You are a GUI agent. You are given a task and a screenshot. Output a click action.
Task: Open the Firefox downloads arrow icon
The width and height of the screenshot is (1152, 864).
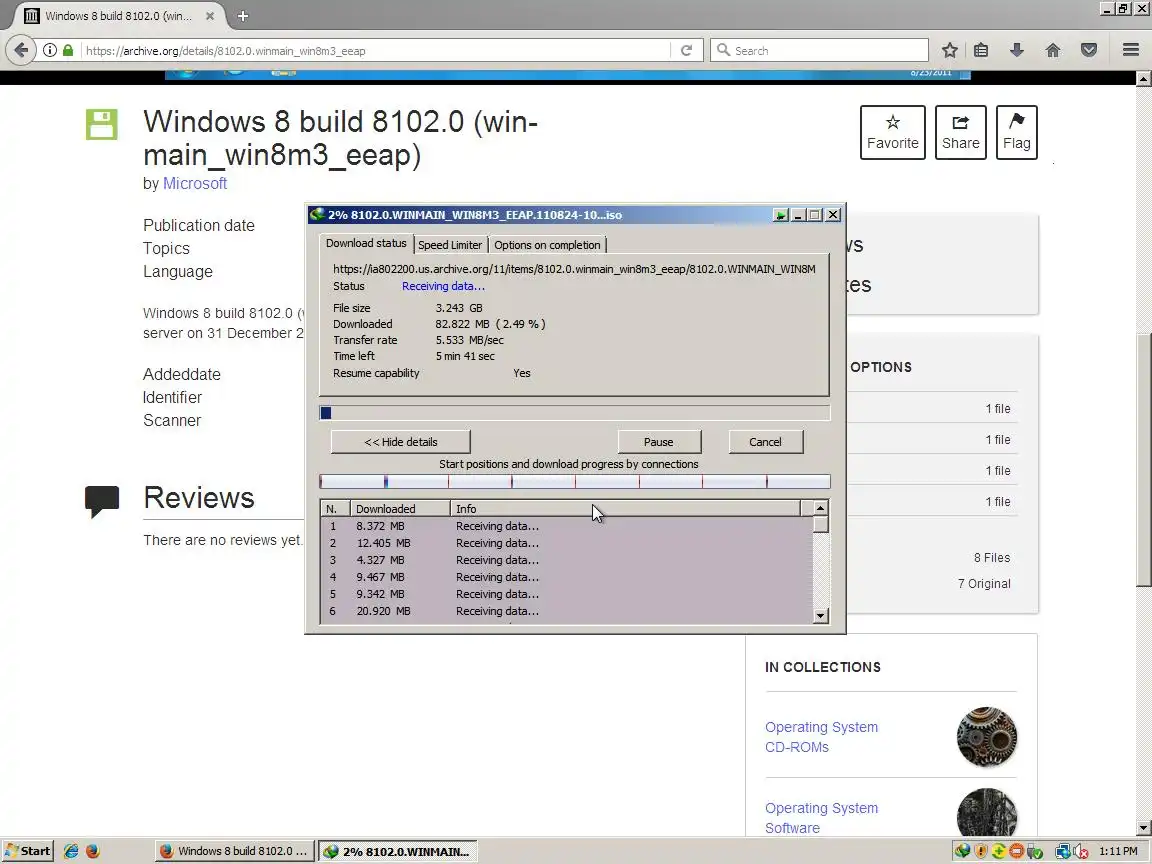pyautogui.click(x=1017, y=50)
